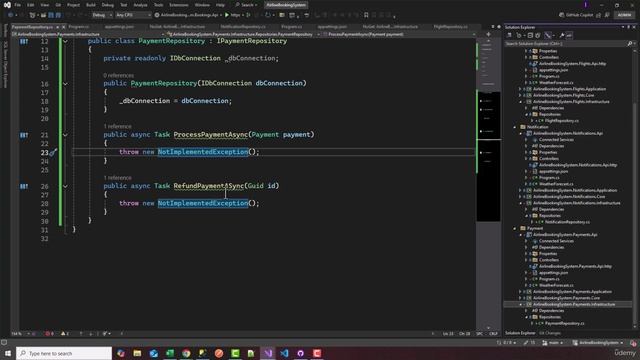Screen dimensions: 640x360
Task: Close the PaymentRepository.cs tab
Action: pos(63,27)
